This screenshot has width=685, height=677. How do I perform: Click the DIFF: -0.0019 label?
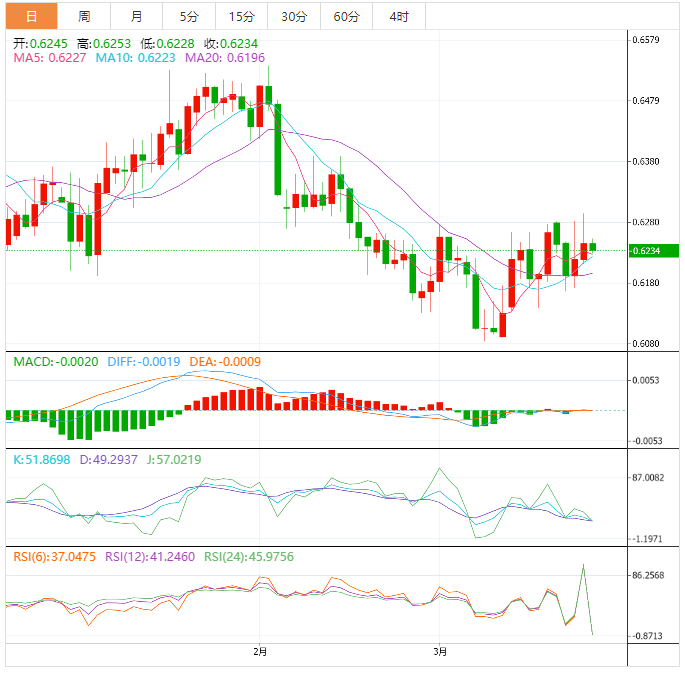pyautogui.click(x=143, y=362)
